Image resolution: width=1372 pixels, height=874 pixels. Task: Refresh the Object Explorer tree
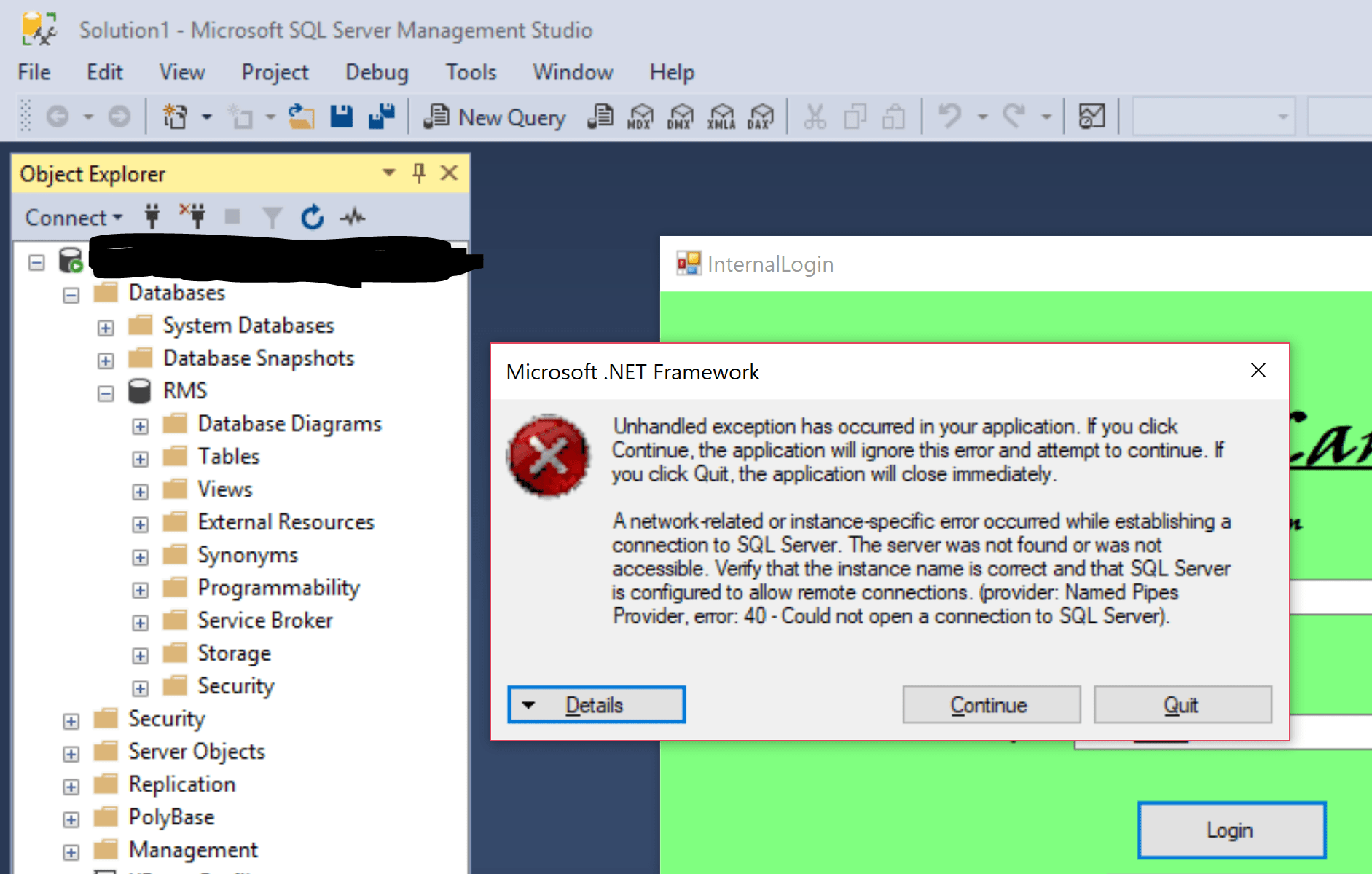click(312, 216)
